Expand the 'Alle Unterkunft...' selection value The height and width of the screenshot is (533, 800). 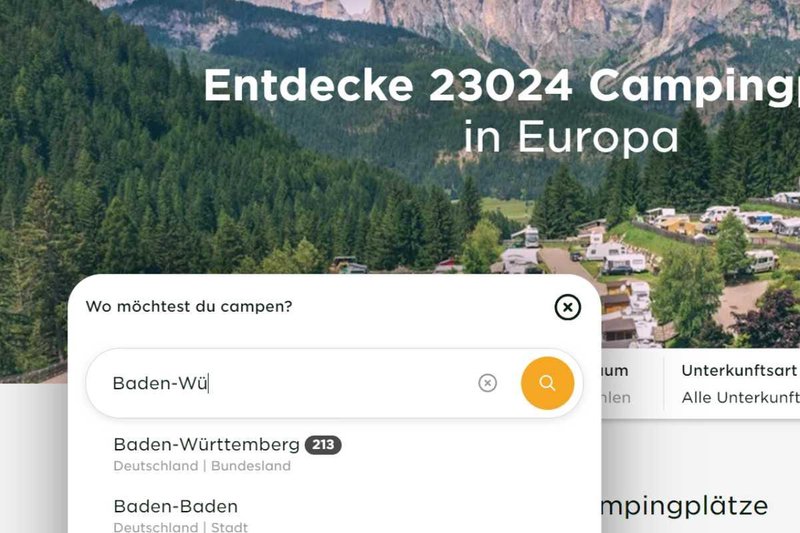(740, 397)
